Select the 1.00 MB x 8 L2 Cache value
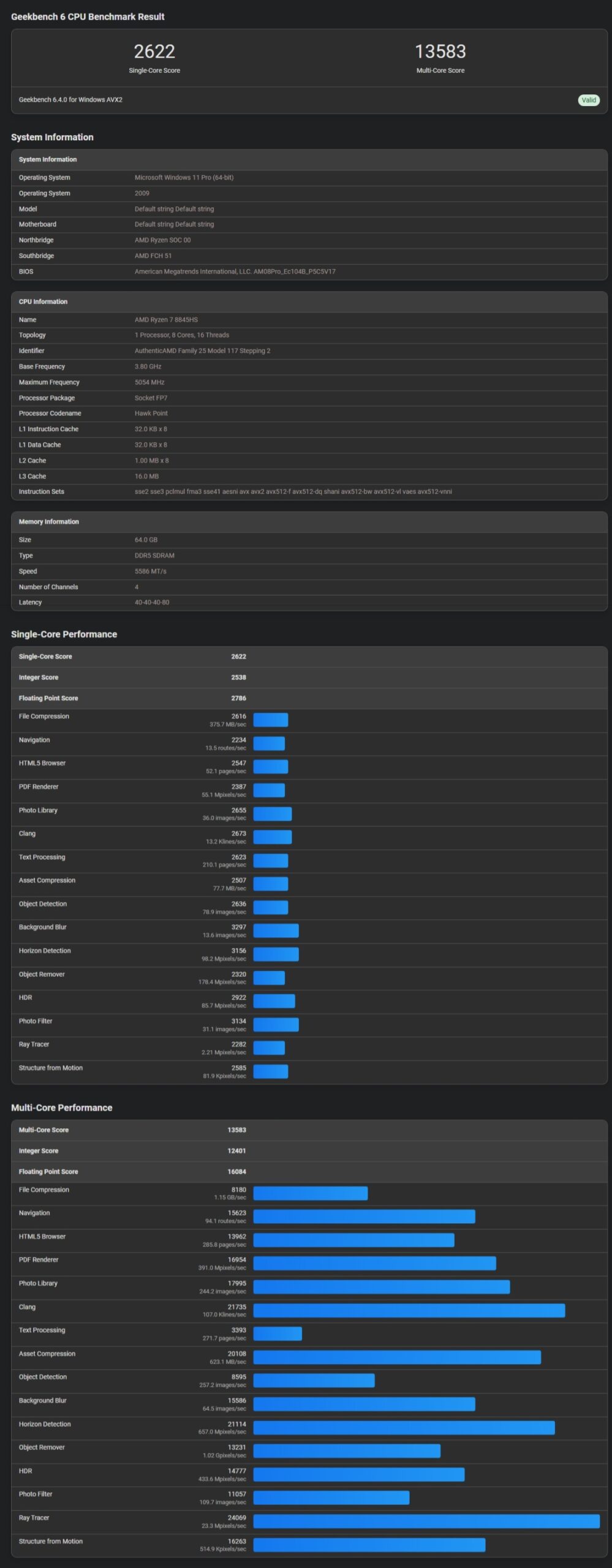 [x=151, y=461]
